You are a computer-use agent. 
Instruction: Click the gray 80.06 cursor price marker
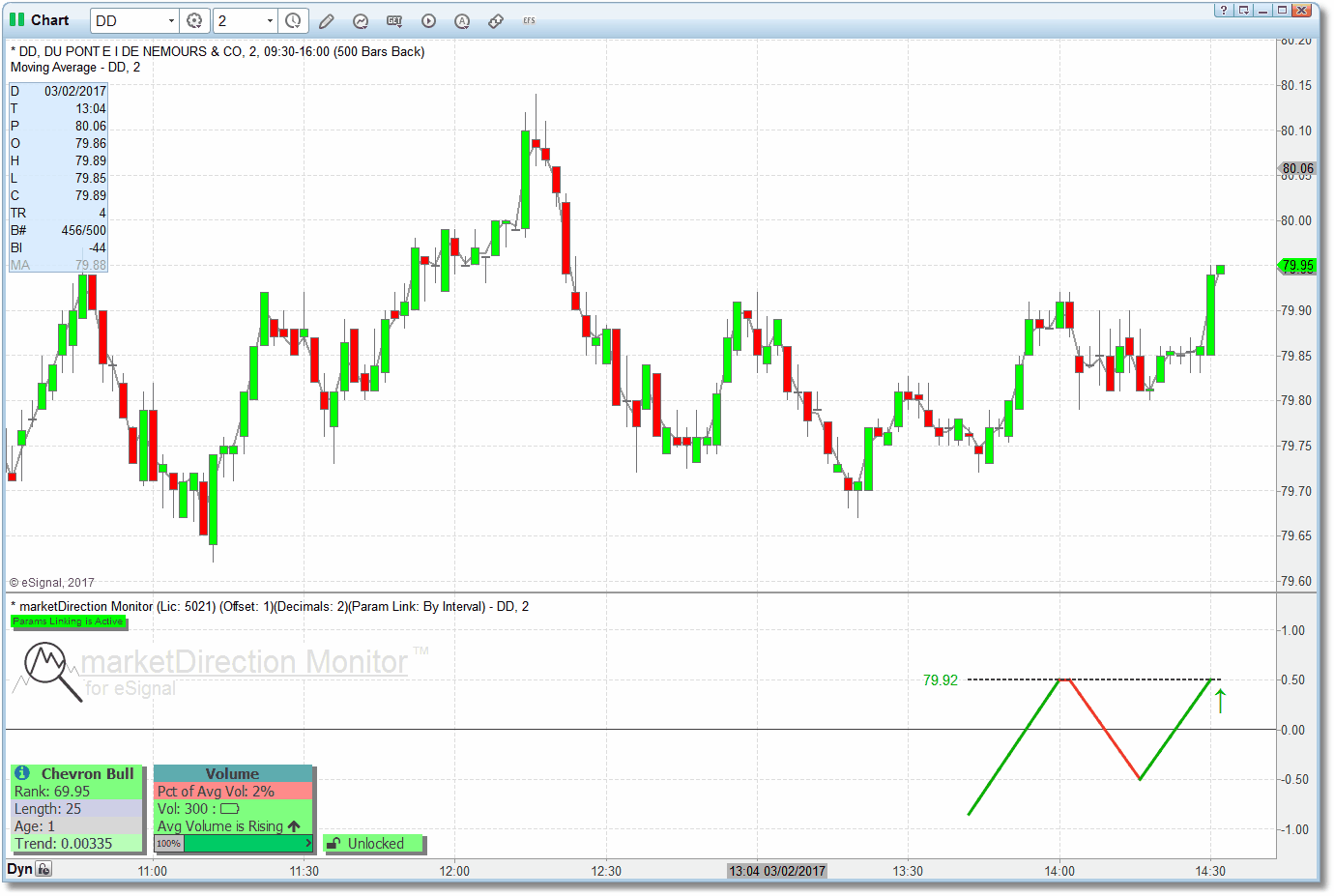coord(1298,168)
